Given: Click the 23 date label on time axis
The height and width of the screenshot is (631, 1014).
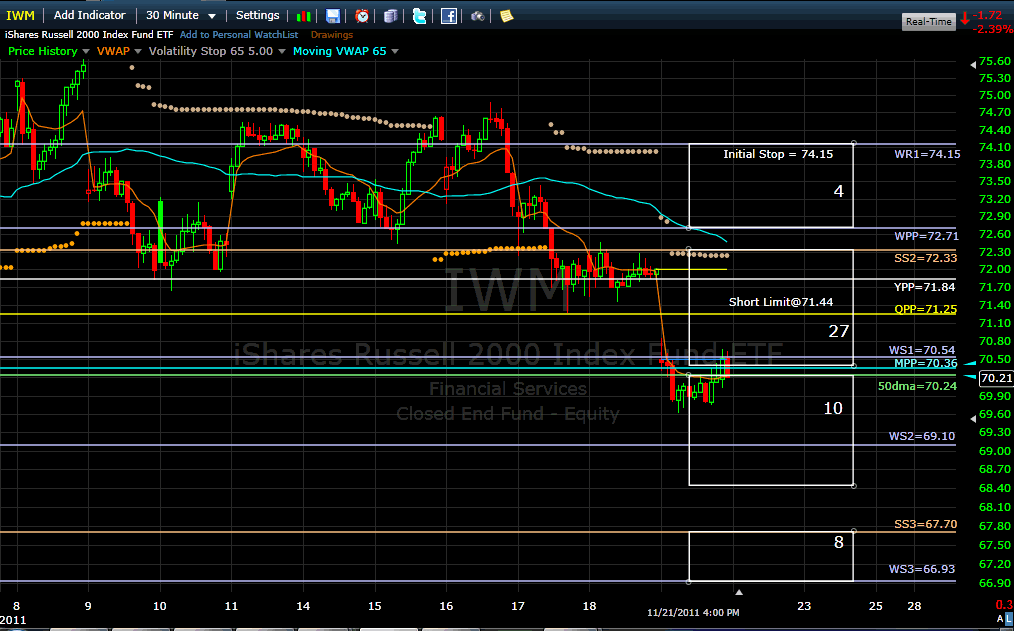Looking at the screenshot, I should tap(804, 606).
